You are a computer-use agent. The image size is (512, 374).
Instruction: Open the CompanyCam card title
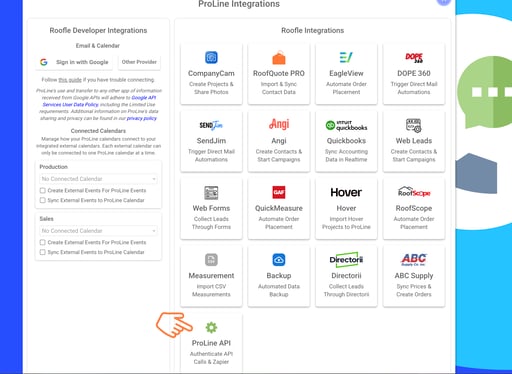(x=211, y=73)
